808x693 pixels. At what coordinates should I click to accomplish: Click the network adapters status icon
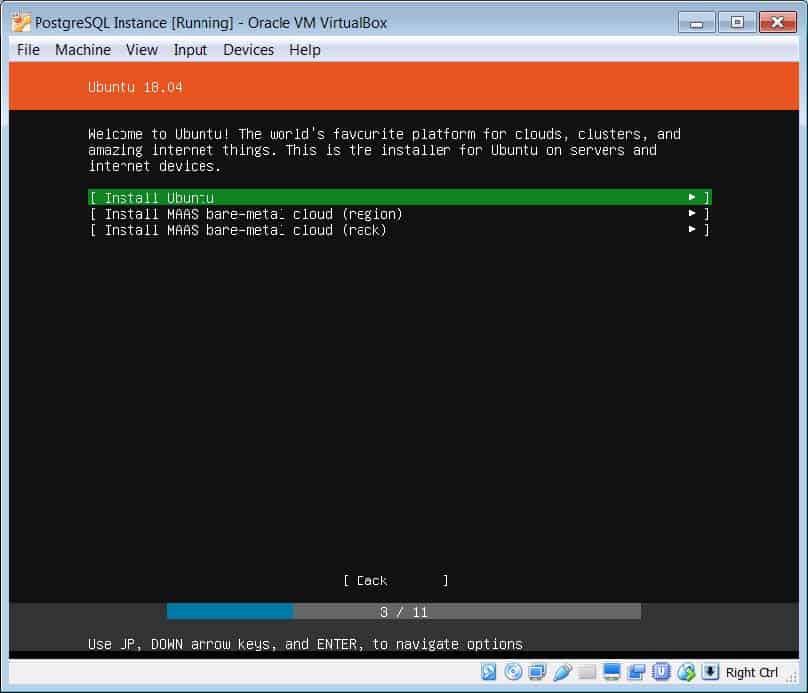pyautogui.click(x=537, y=672)
